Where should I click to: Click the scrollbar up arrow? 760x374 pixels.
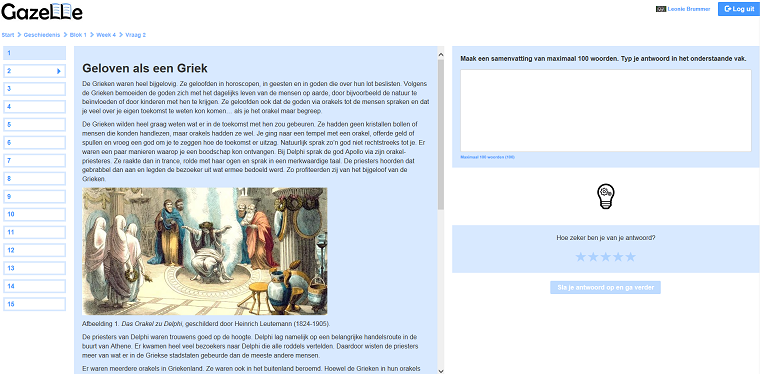tap(441, 54)
